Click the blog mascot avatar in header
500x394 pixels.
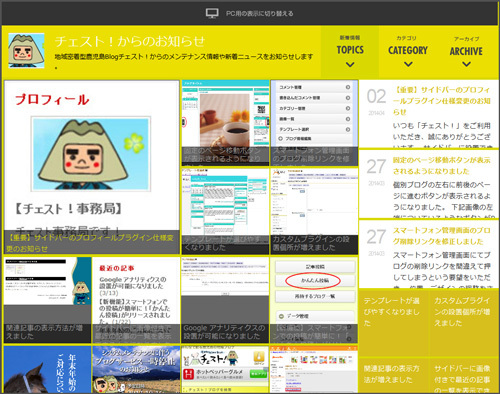point(26,51)
